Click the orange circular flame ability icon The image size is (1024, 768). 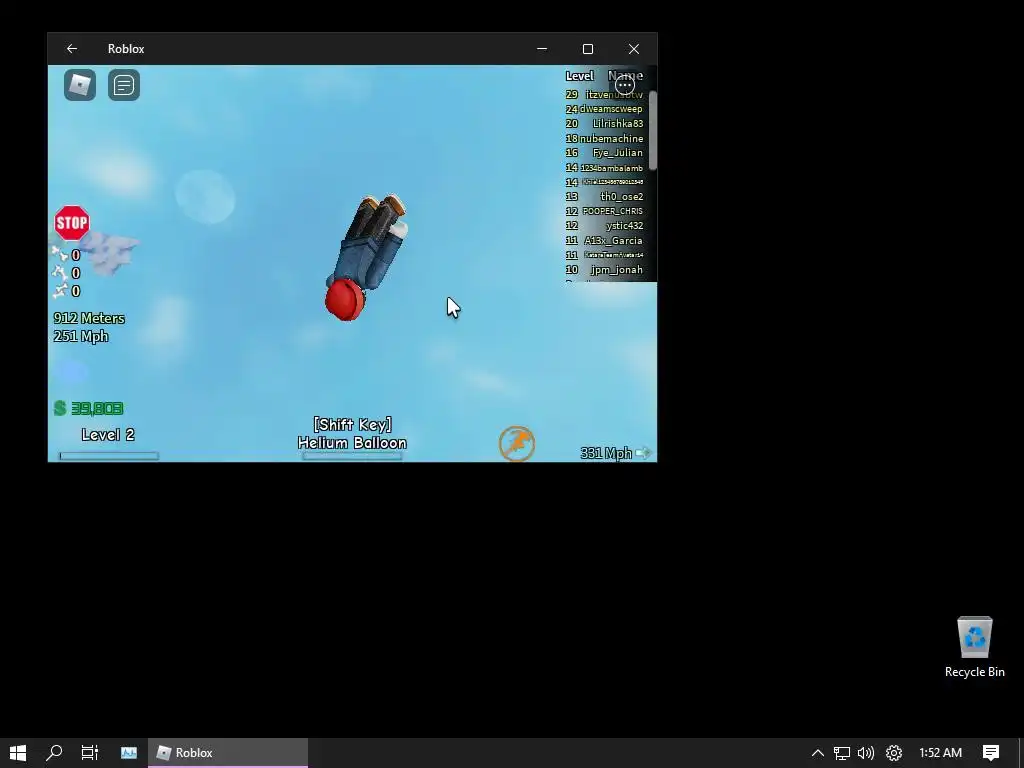[x=517, y=444]
